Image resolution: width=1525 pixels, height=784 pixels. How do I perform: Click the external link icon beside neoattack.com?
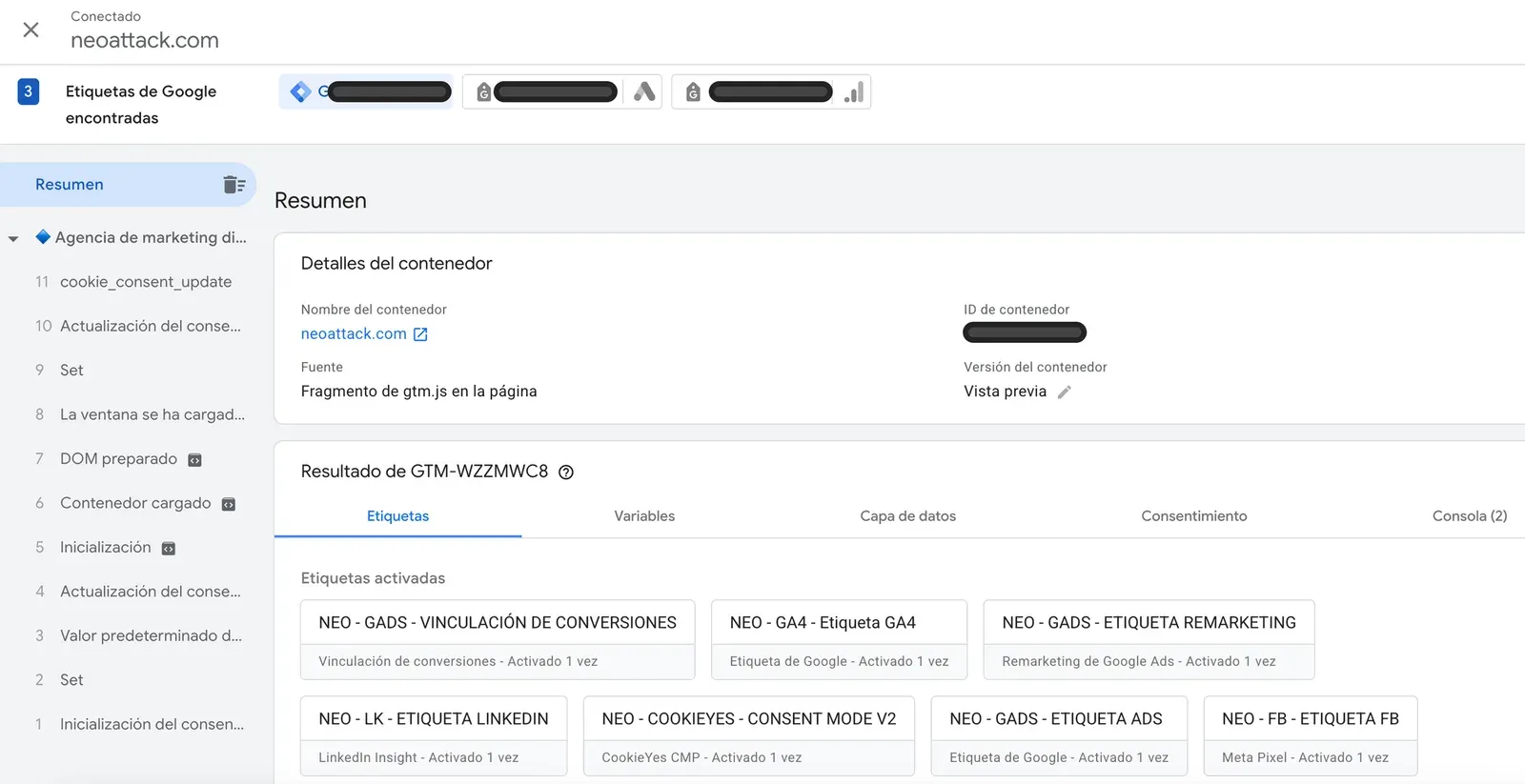420,334
